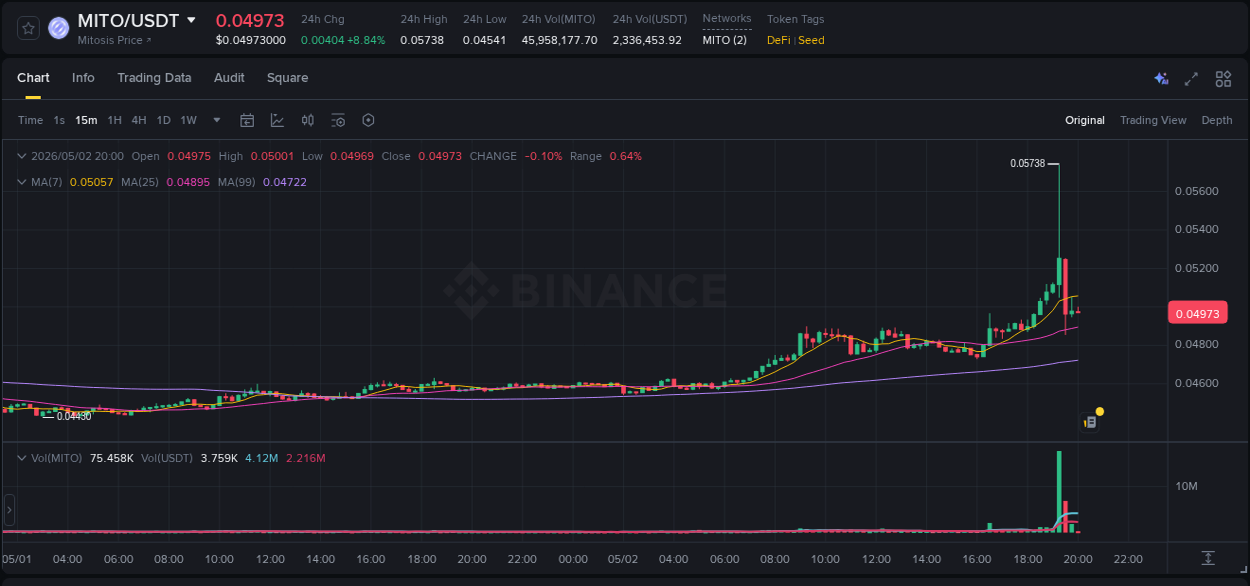Open the go-to-date calendar icon

(x=247, y=120)
